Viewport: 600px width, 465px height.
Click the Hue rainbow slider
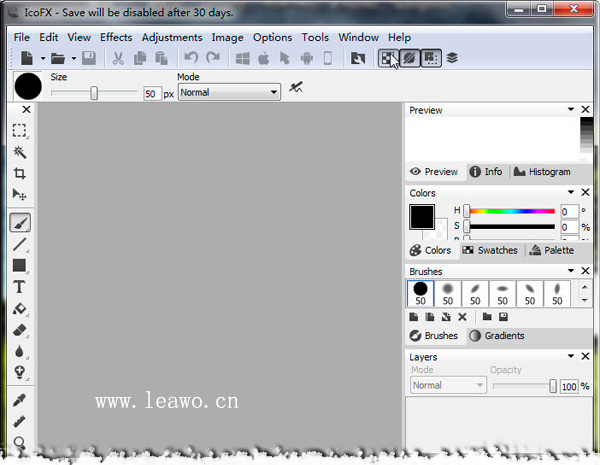tap(512, 211)
